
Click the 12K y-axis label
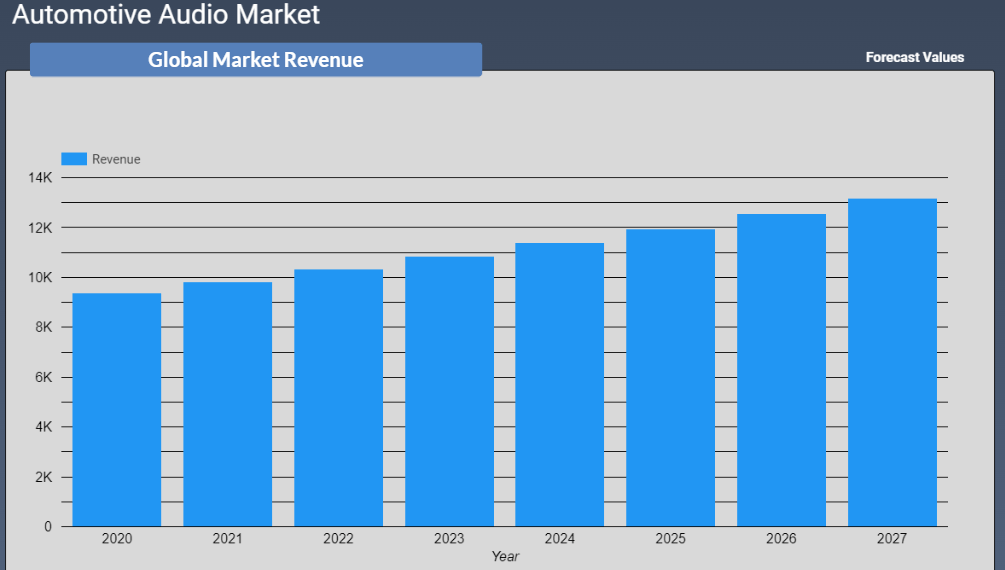pyautogui.click(x=40, y=228)
